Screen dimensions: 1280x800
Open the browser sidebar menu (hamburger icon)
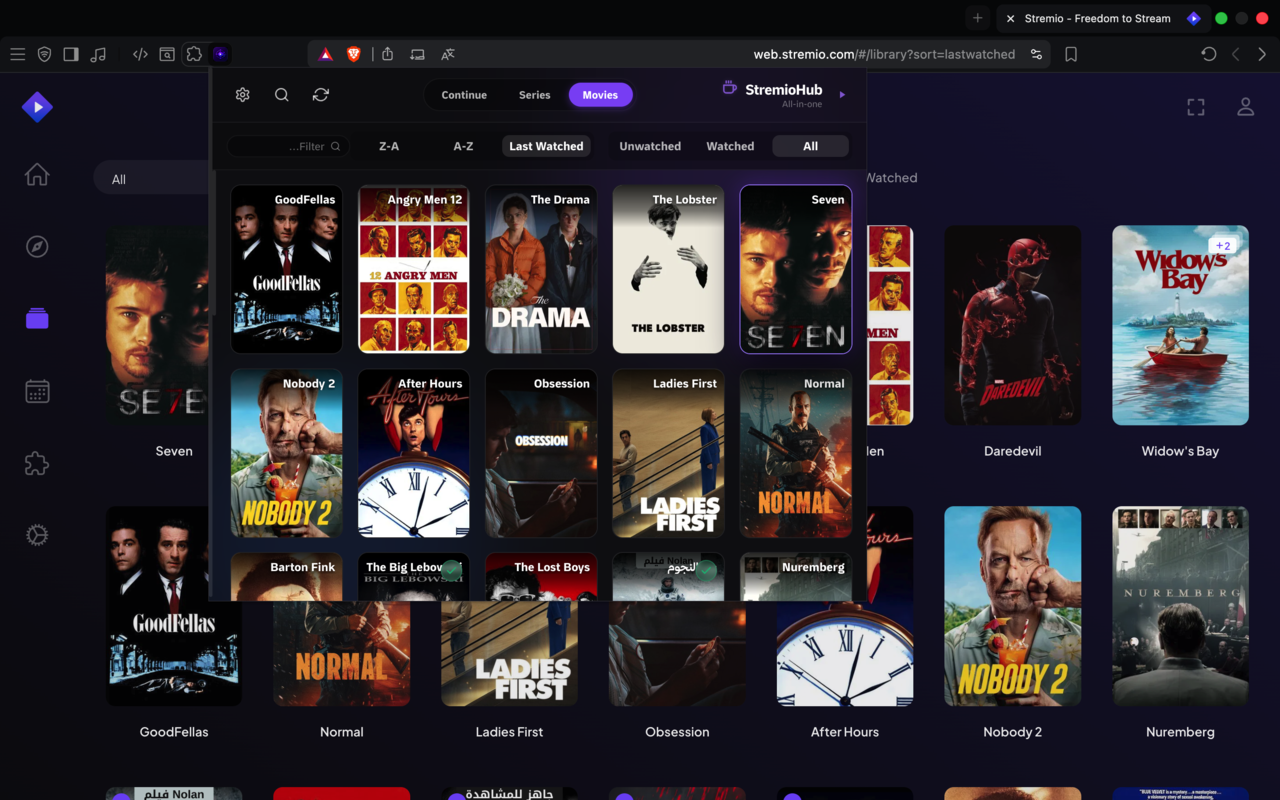coord(18,54)
